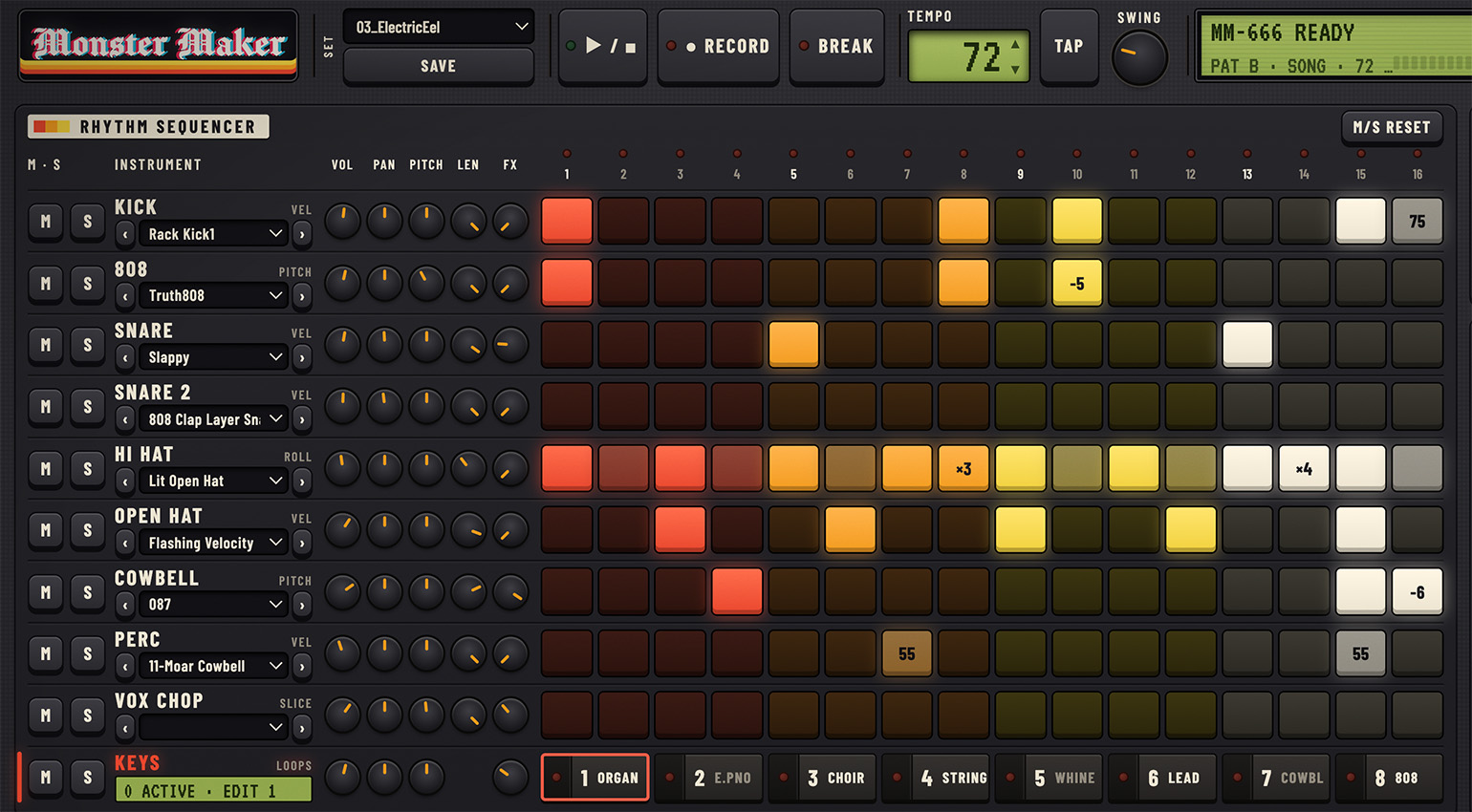The width and height of the screenshot is (1472, 812).
Task: Solo the HI HAT track
Action: (x=88, y=469)
